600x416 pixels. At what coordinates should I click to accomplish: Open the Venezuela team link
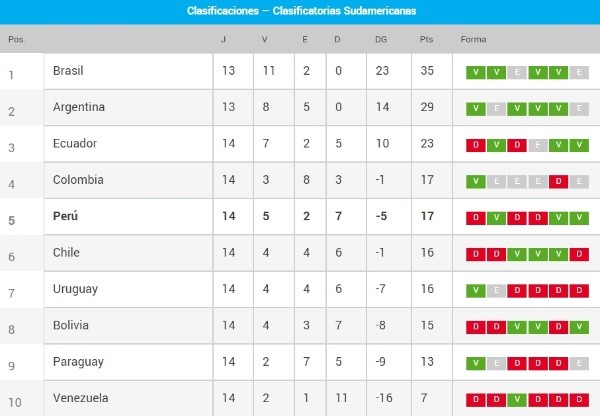coord(81,398)
